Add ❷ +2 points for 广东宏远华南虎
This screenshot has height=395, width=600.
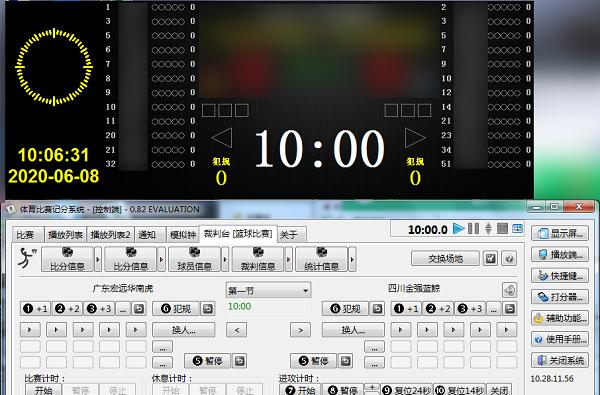tap(67, 308)
